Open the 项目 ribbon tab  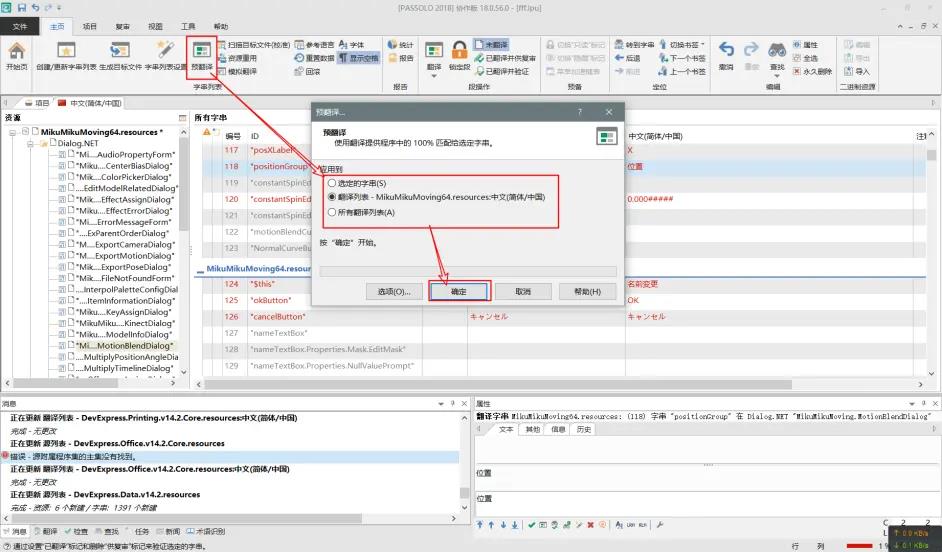pyautogui.click(x=90, y=26)
